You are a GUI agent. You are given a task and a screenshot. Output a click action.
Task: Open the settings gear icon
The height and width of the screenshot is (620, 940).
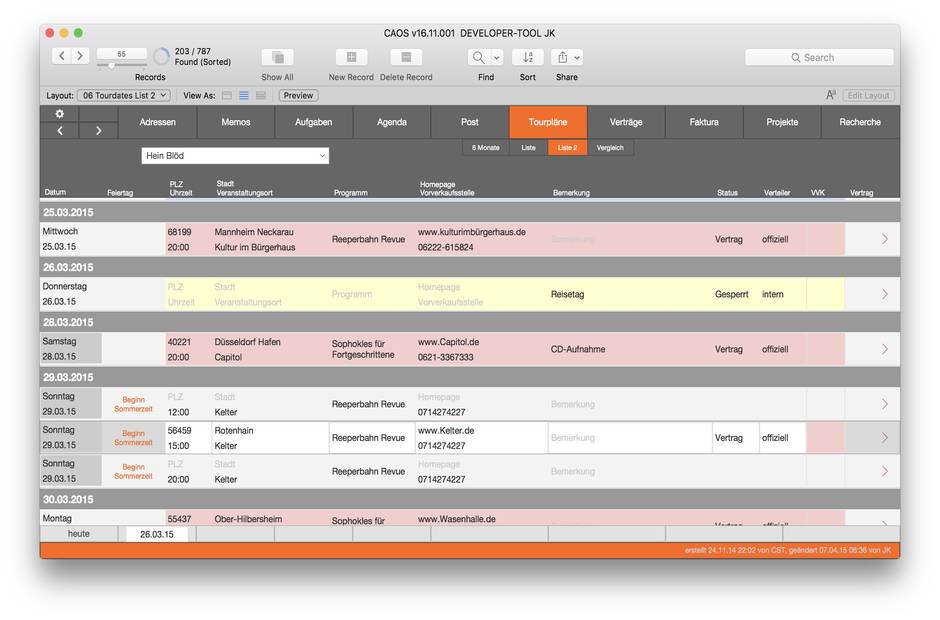point(59,114)
